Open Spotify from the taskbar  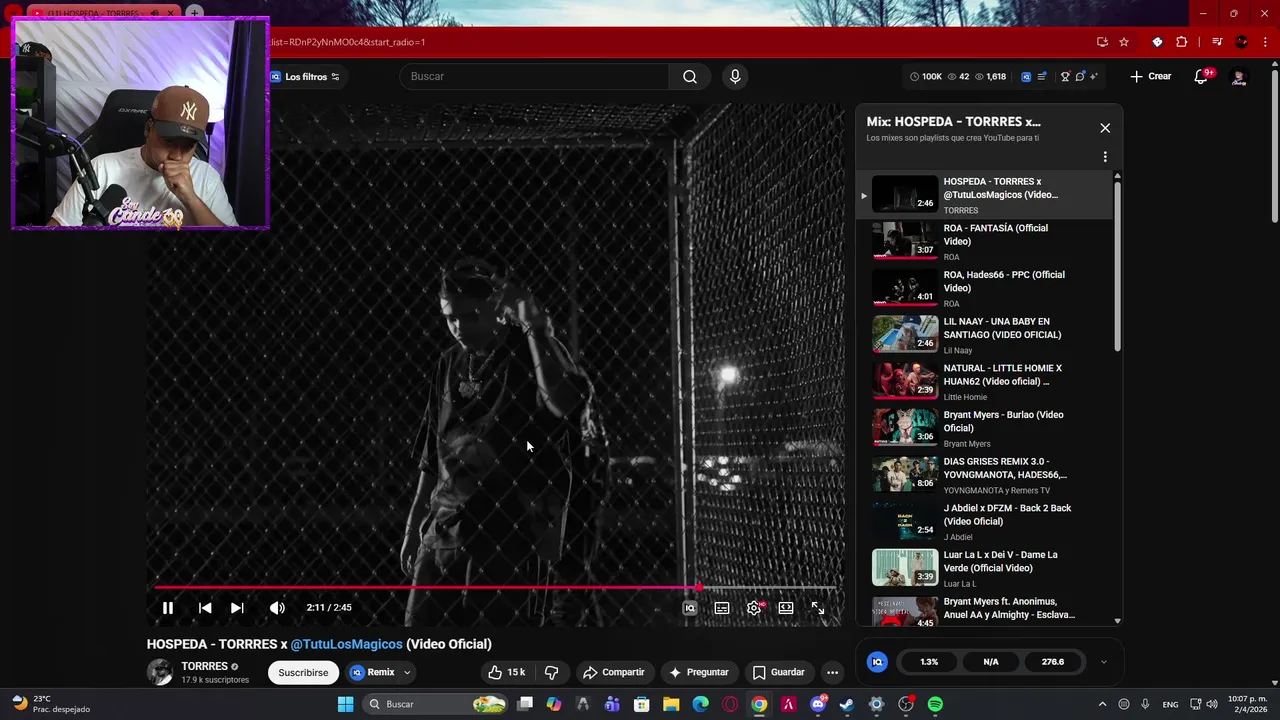[935, 704]
